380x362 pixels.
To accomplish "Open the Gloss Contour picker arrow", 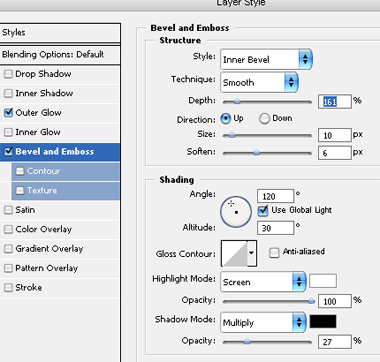I will [252, 253].
